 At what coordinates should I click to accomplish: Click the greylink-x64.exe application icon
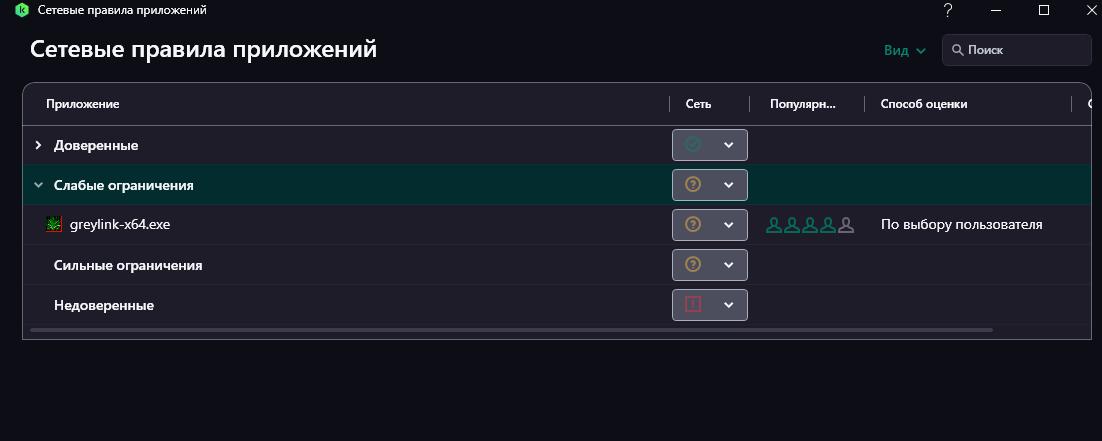pyautogui.click(x=54, y=224)
